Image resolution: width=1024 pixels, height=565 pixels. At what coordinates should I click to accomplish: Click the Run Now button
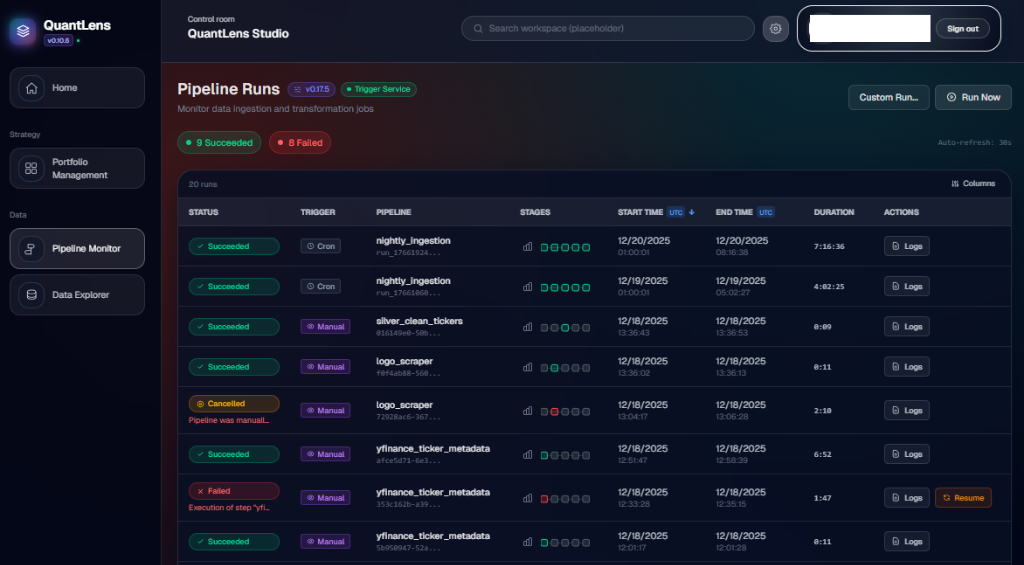click(x=973, y=97)
